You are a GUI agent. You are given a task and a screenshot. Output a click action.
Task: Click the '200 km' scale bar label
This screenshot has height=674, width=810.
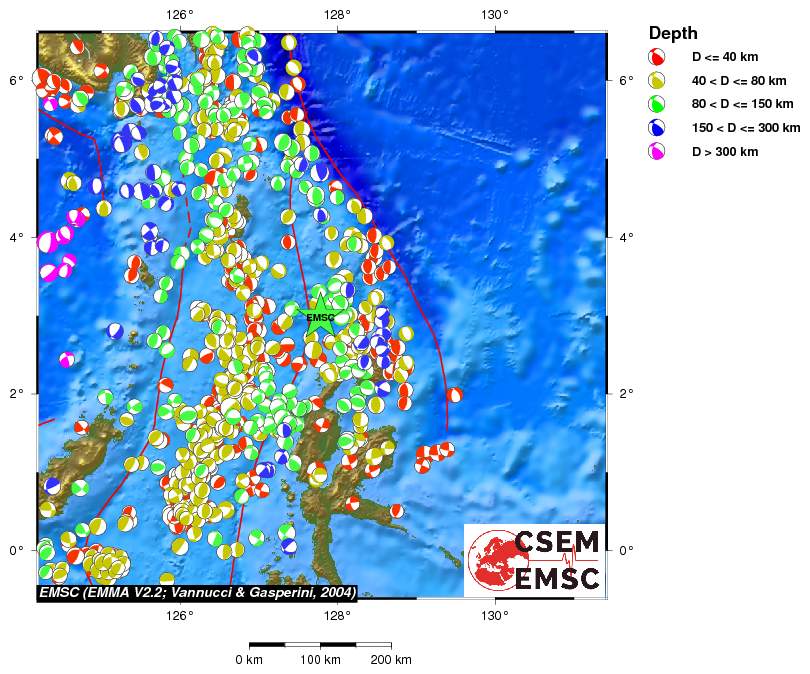[390, 660]
